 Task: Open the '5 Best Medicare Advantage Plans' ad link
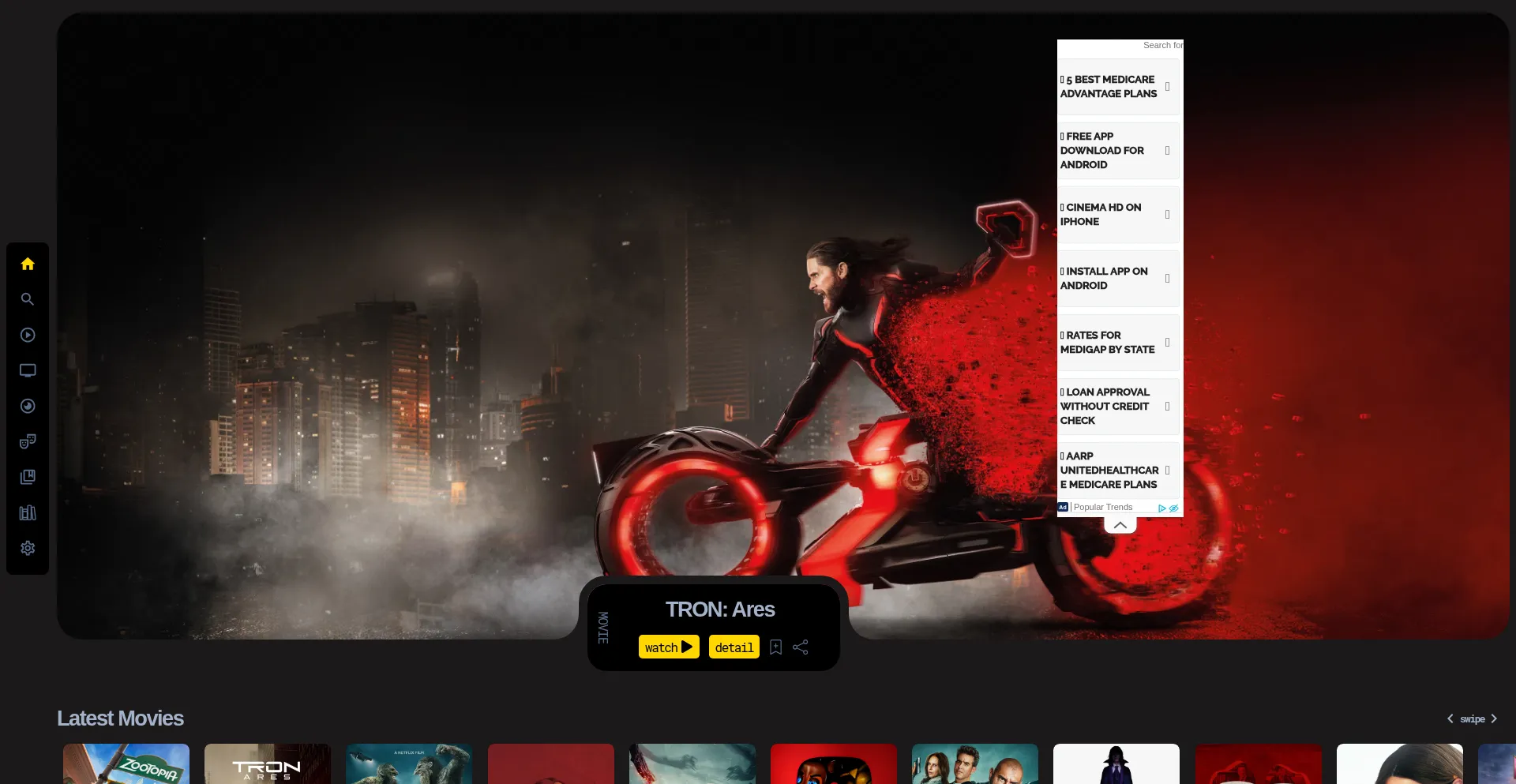pyautogui.click(x=1118, y=87)
